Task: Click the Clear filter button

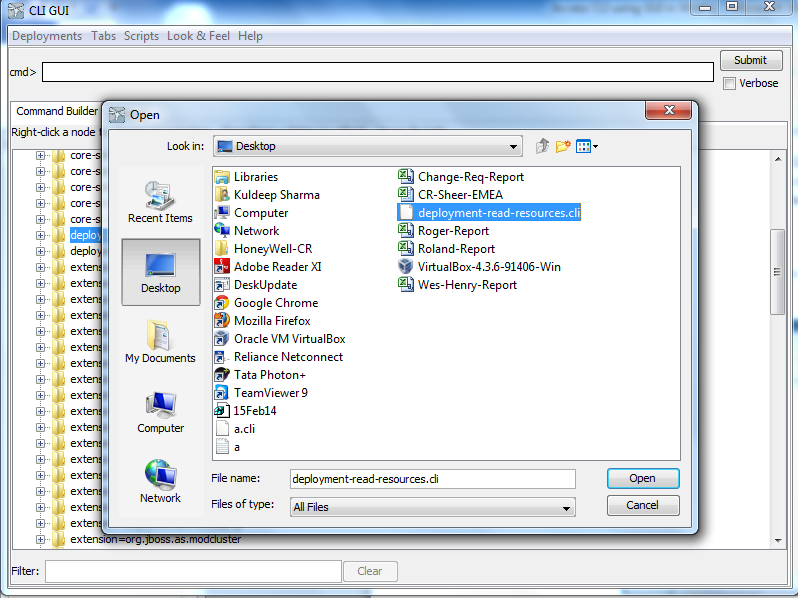Action: coord(370,571)
